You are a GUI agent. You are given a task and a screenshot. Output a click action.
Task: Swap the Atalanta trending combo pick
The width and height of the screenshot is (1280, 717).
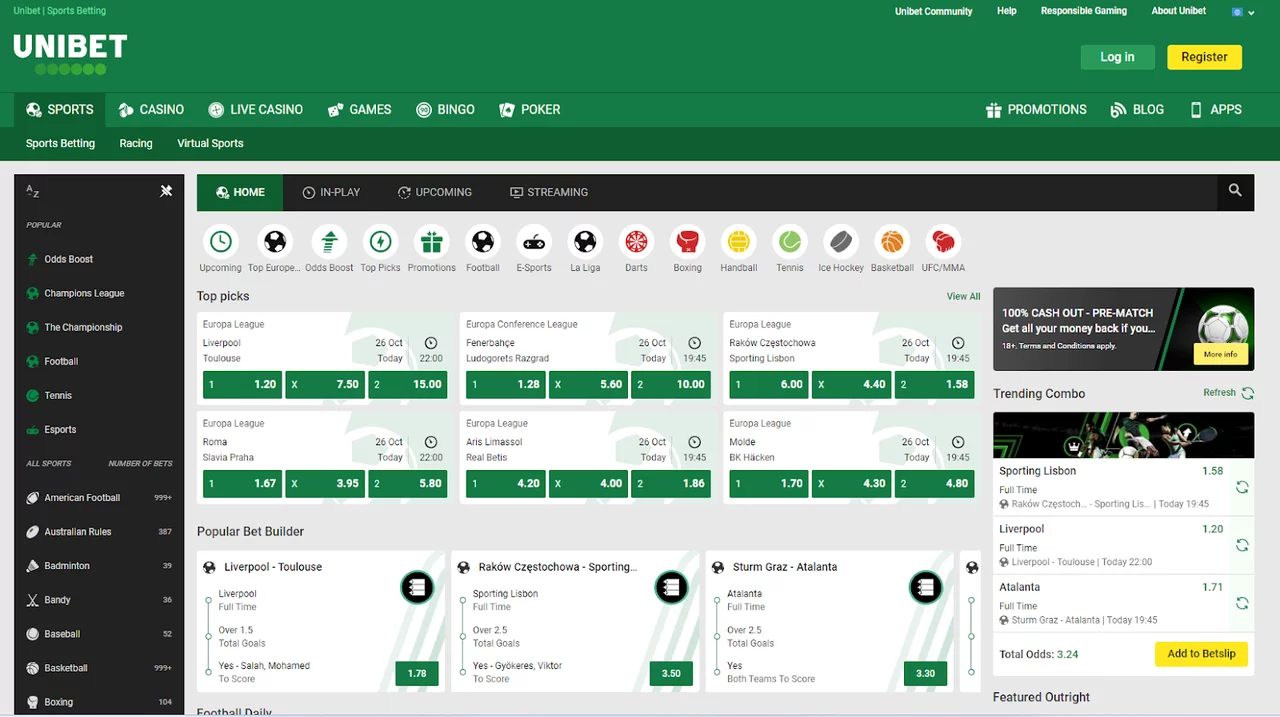[x=1242, y=603]
